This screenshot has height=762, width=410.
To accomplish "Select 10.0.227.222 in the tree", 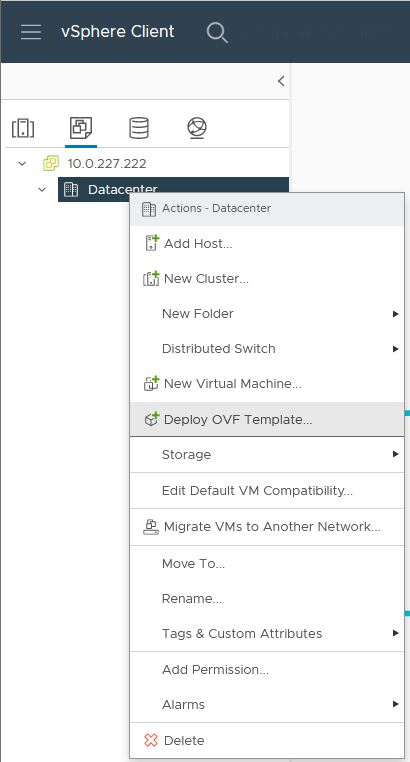I will coord(107,163).
